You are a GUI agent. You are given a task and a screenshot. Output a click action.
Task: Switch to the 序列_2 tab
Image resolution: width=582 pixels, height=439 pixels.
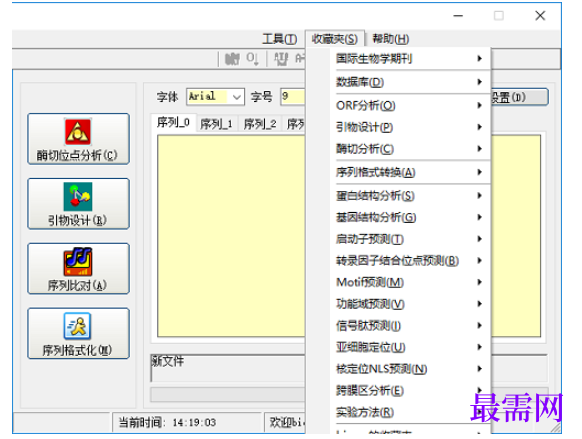(x=260, y=124)
